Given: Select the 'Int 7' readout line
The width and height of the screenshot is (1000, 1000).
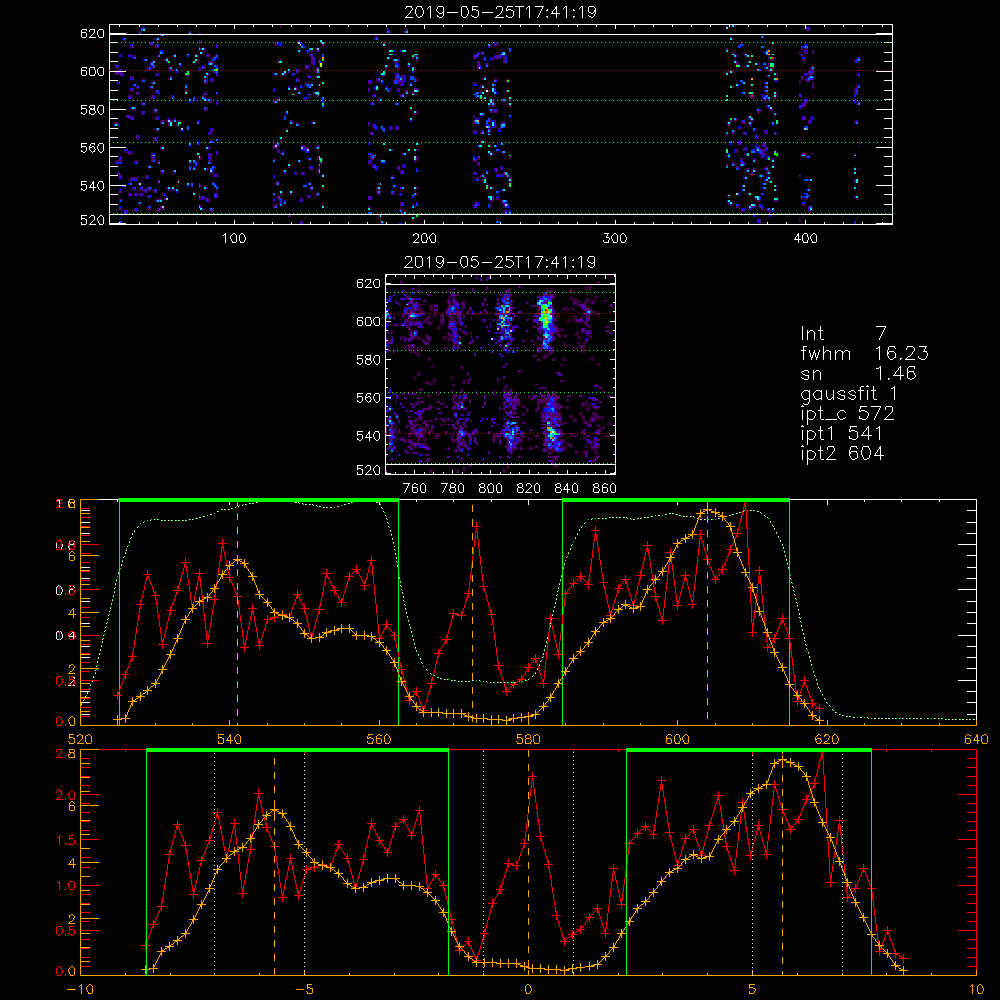Looking at the screenshot, I should click(x=843, y=333).
